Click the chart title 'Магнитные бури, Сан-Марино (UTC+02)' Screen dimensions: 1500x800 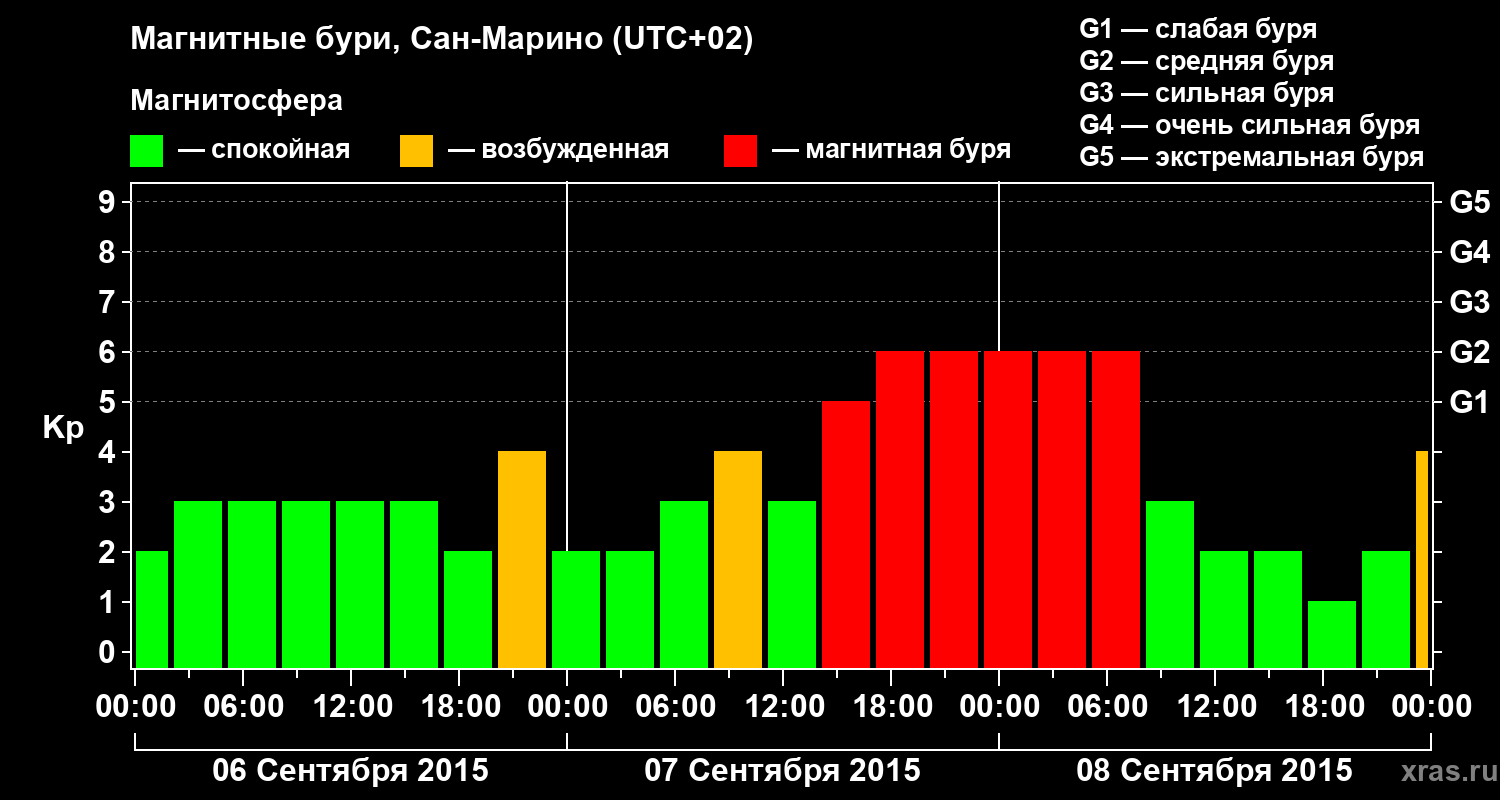coord(442,41)
